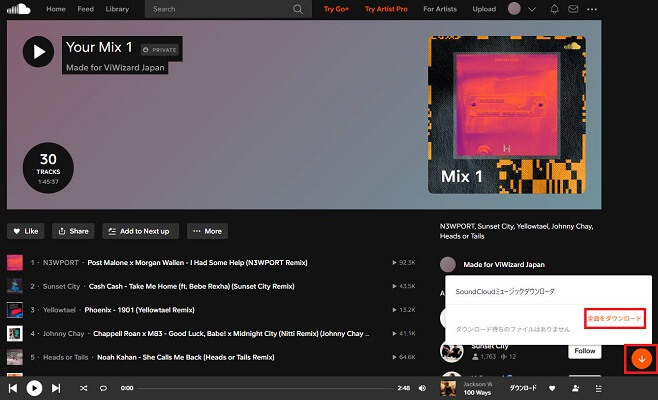Click the 100 Ways now-playing thumbnail
The image size is (658, 400).
448,388
